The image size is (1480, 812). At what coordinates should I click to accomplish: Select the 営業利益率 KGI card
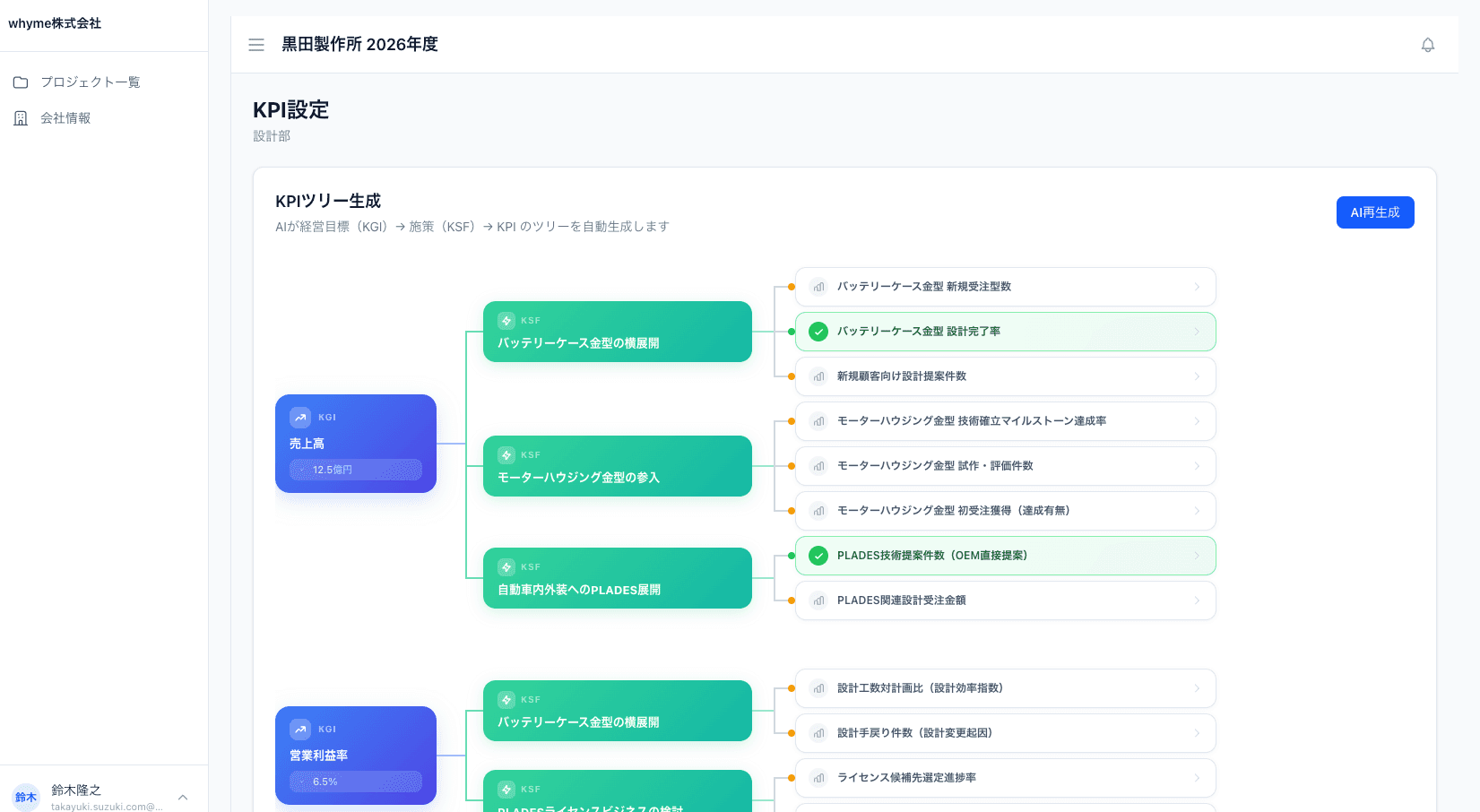[x=356, y=755]
